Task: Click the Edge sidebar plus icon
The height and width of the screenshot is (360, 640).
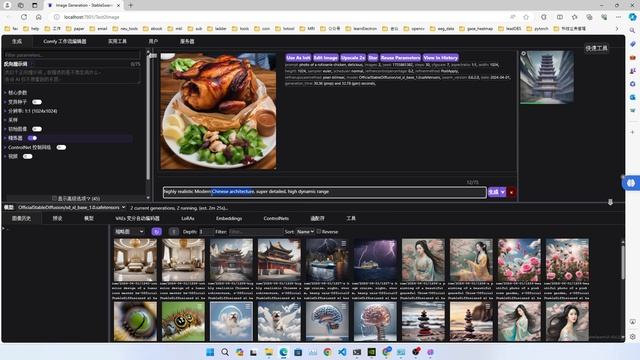Action: [632, 132]
